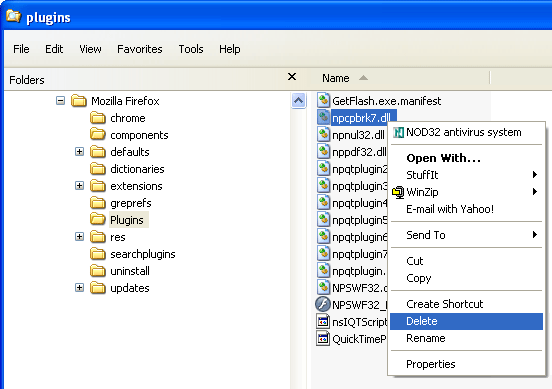
Task: Expand the defaults folder node
Action: [x=80, y=152]
